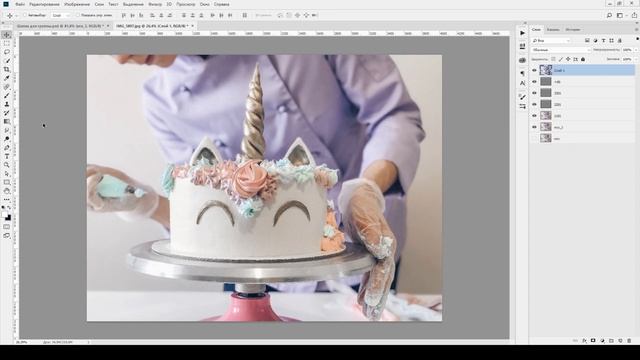The width and height of the screenshot is (640, 360).
Task: Open the fill percentage slider arrow
Action: coord(636,59)
